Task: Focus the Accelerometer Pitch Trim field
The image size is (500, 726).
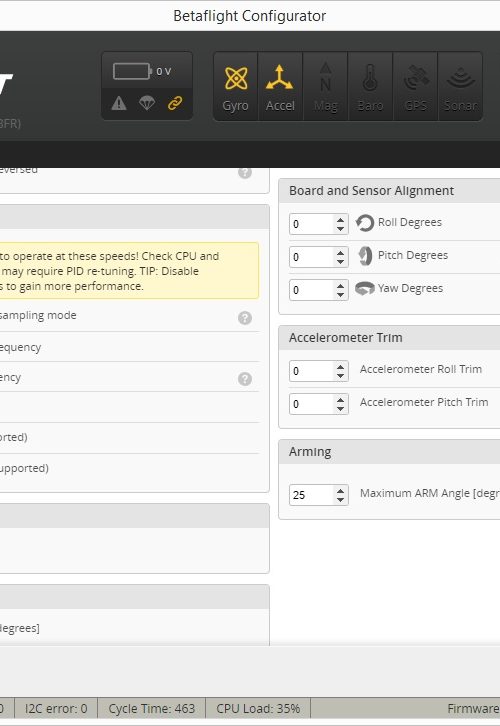Action: [x=319, y=404]
